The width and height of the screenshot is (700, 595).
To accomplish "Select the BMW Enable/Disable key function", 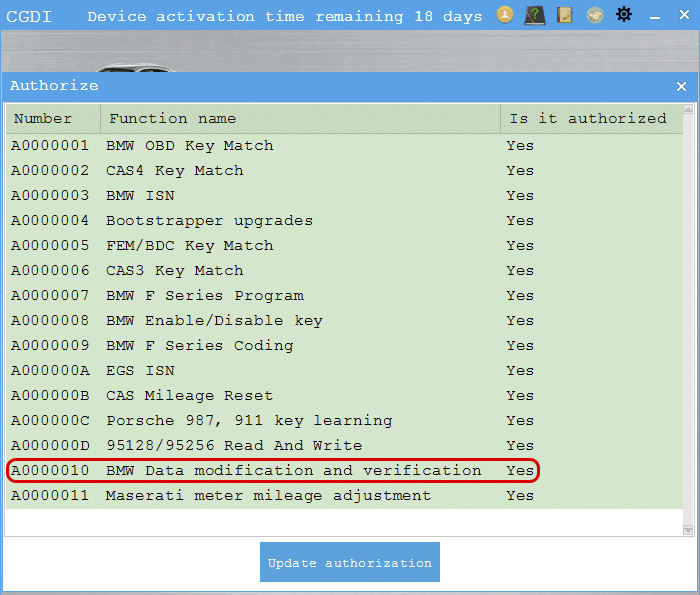I will (x=214, y=321).
